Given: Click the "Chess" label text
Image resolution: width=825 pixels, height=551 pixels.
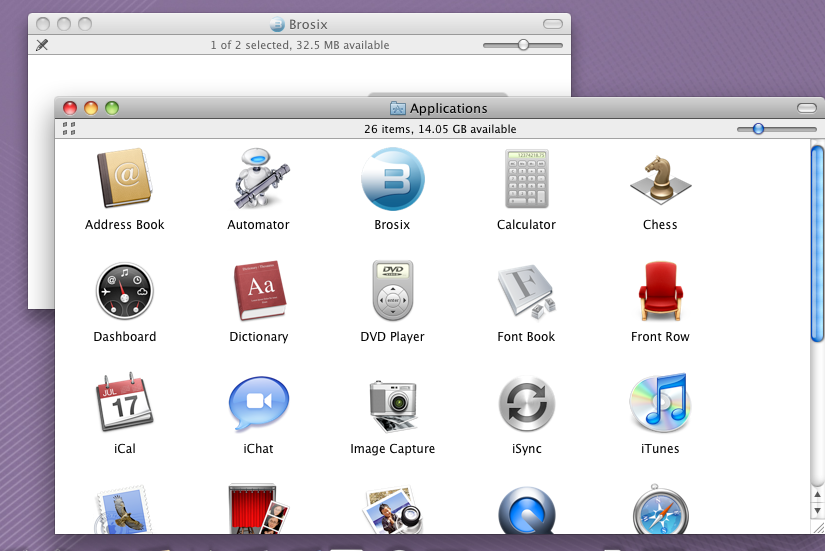Looking at the screenshot, I should [x=660, y=225].
